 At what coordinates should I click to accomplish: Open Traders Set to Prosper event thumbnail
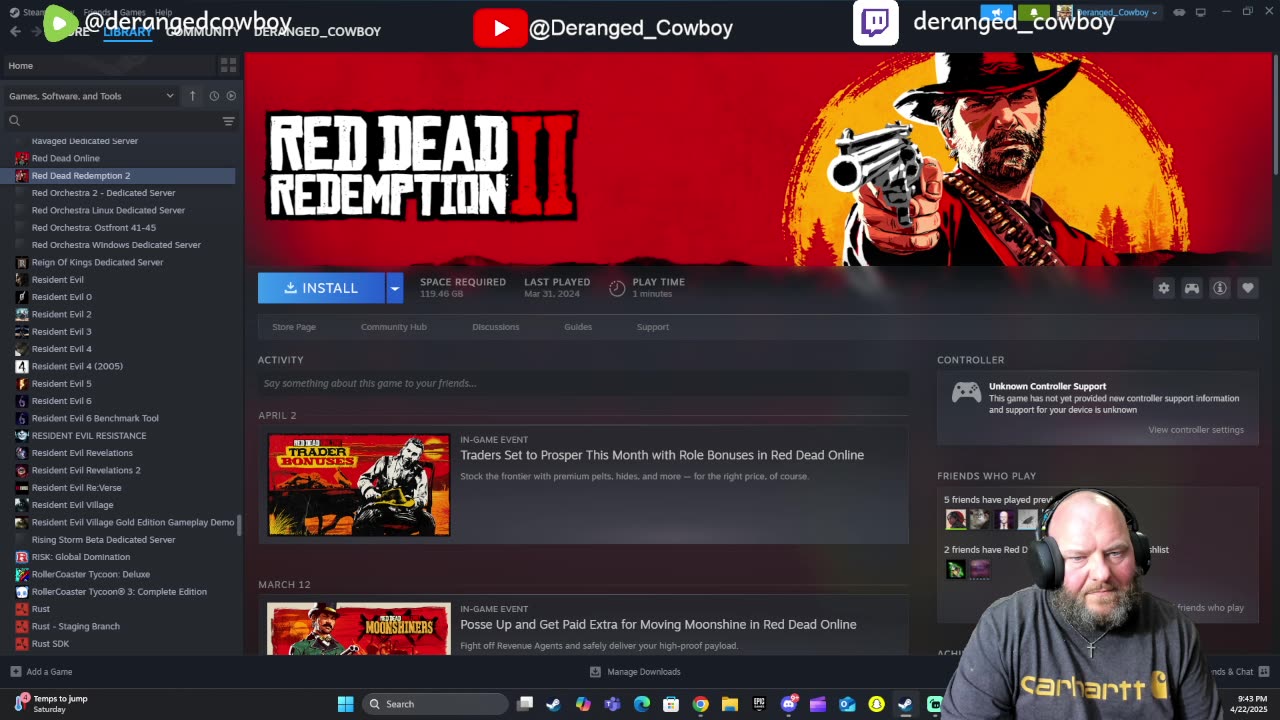[x=359, y=485]
